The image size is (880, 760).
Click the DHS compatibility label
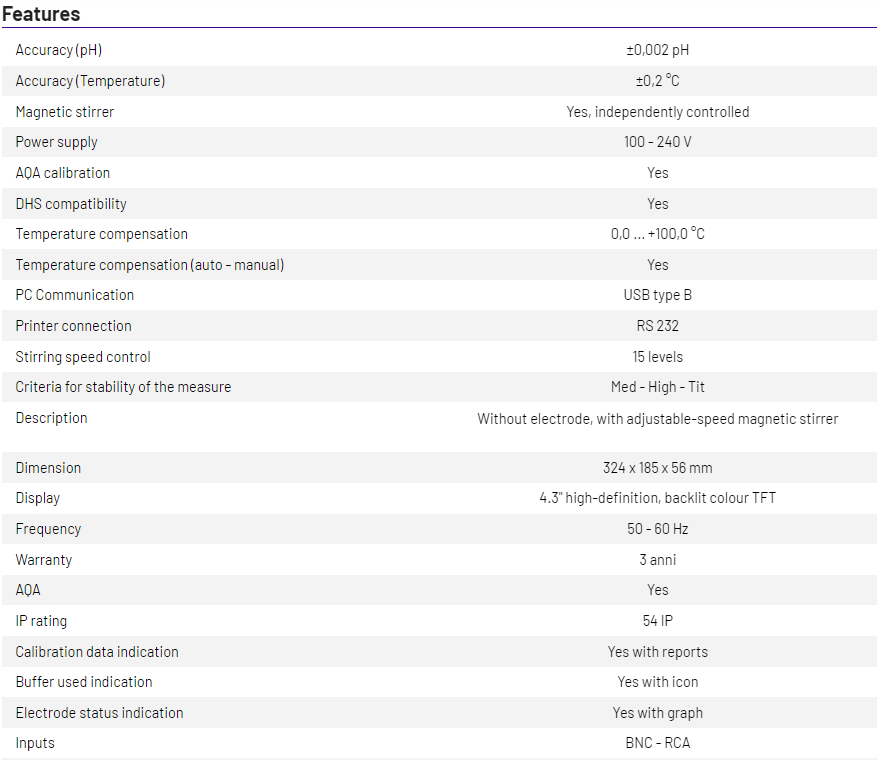click(71, 204)
